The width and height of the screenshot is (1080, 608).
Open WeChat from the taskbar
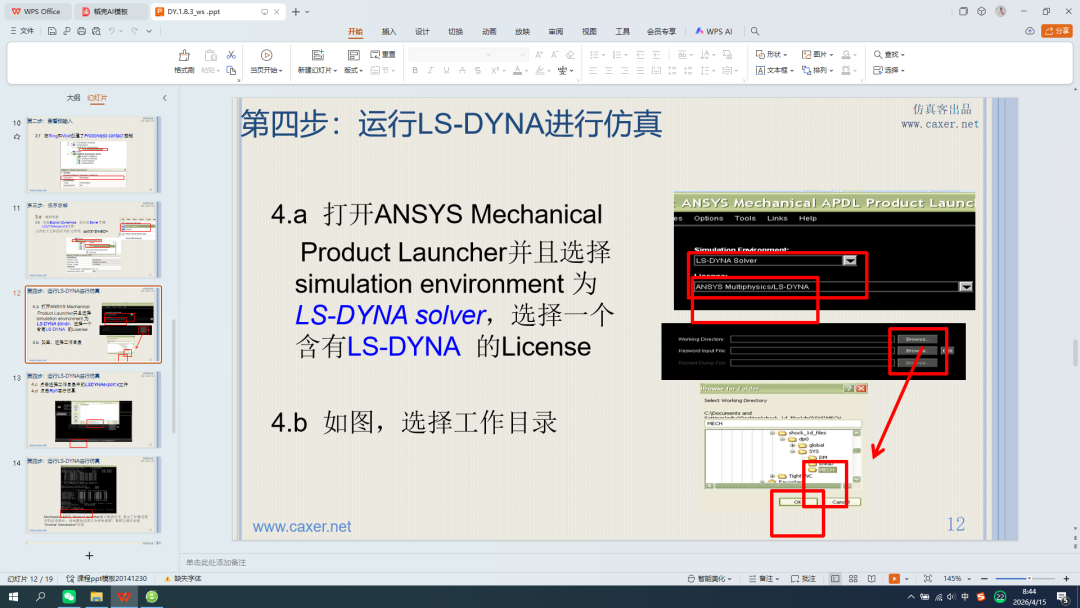(x=69, y=597)
